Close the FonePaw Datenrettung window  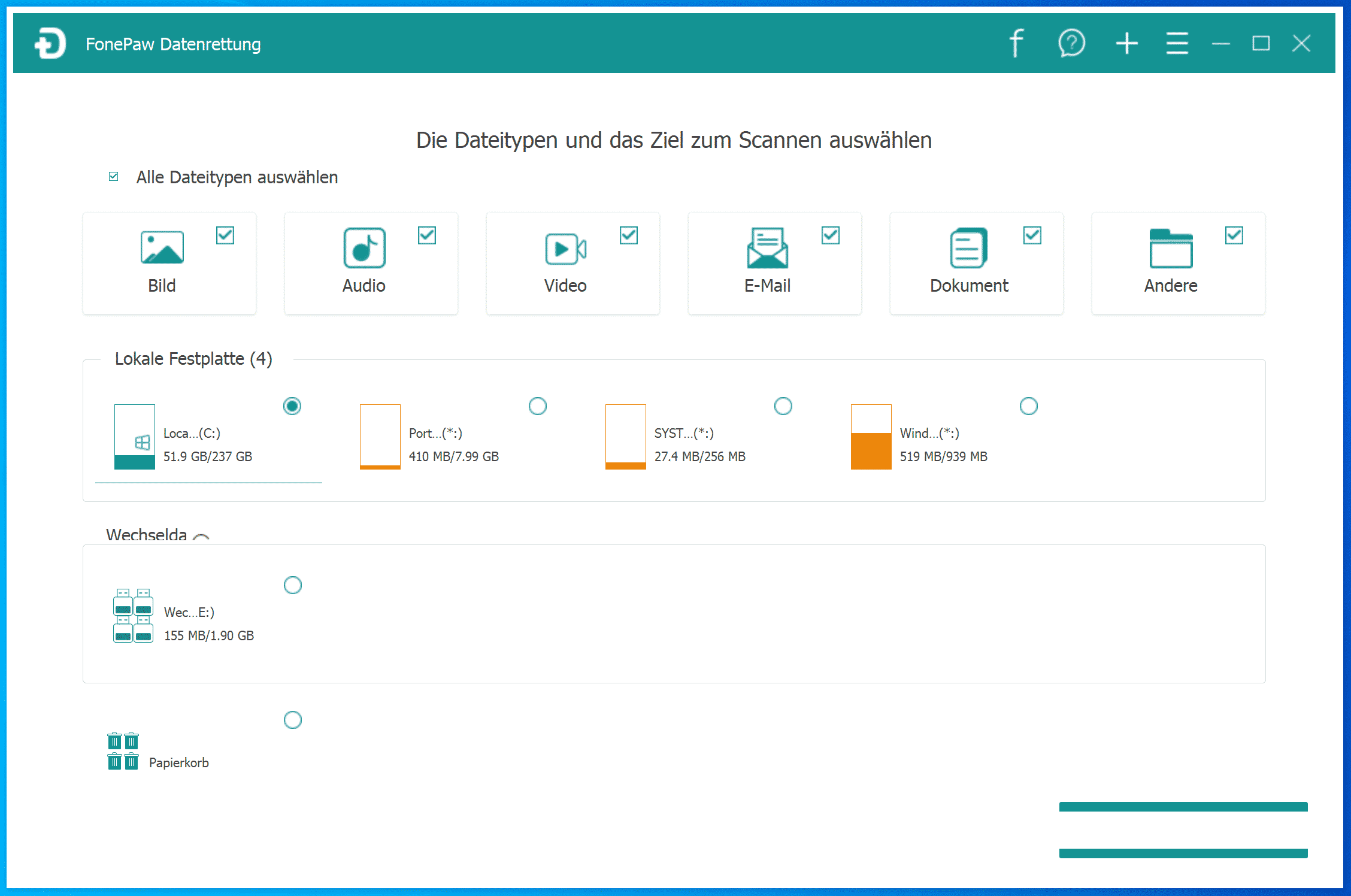(1301, 43)
